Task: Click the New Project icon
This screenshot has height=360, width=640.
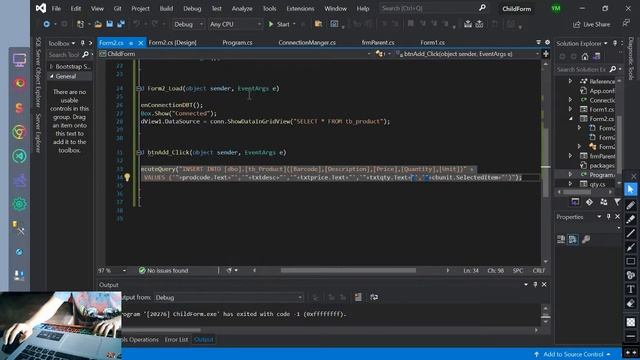Action: point(80,24)
